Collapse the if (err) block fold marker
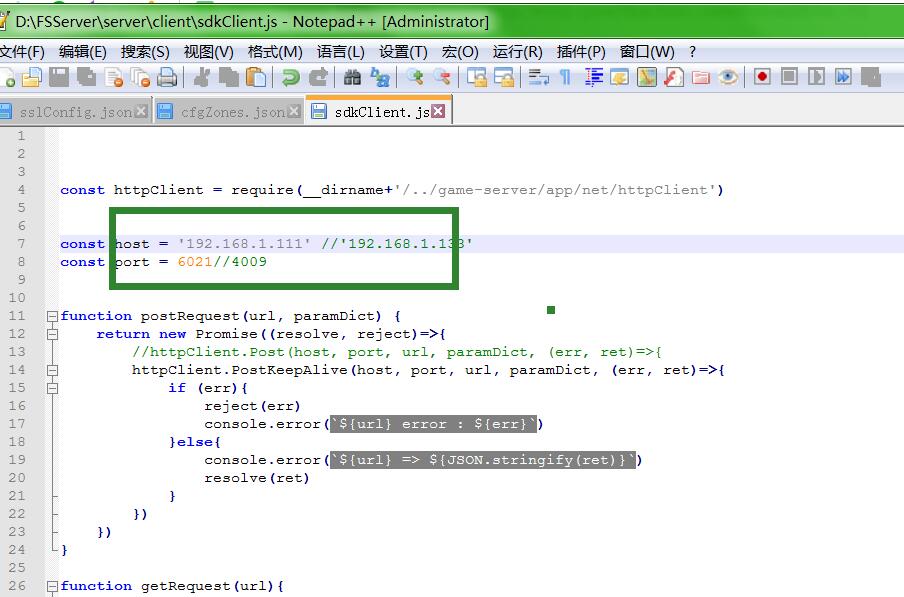The width and height of the screenshot is (904, 597). (x=52, y=388)
